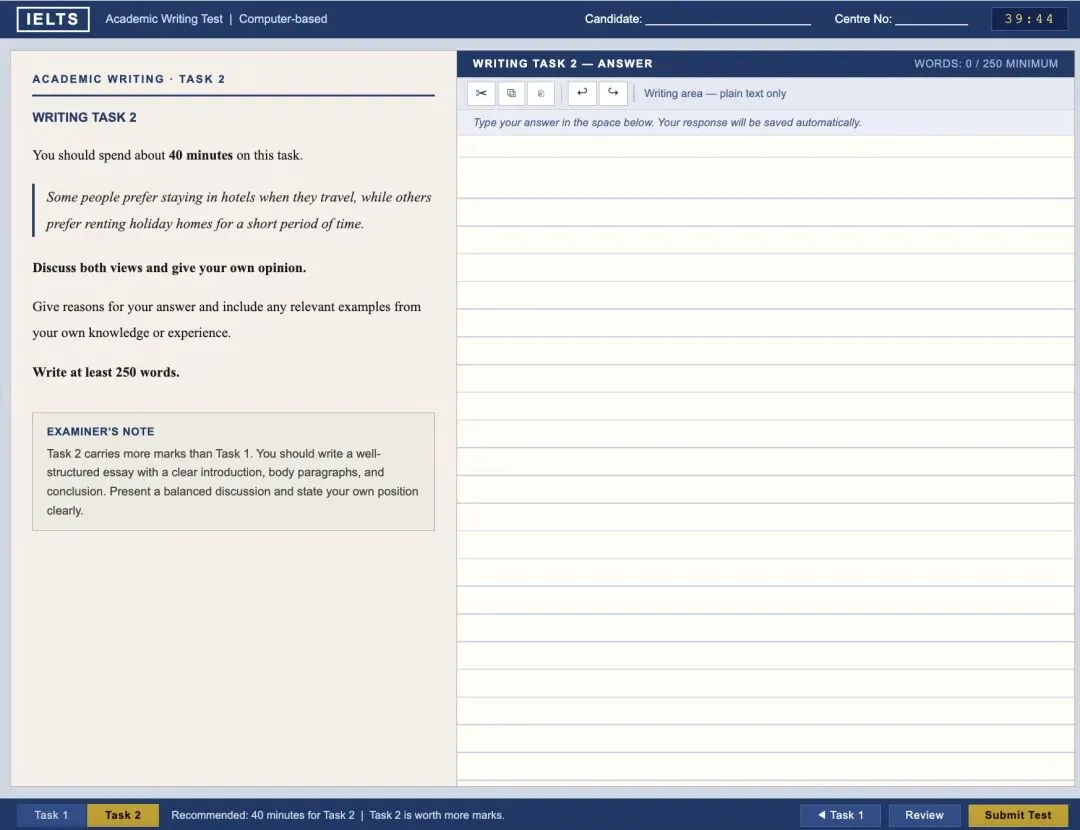Click 'Type your answer in the space below' hint

coord(667,123)
